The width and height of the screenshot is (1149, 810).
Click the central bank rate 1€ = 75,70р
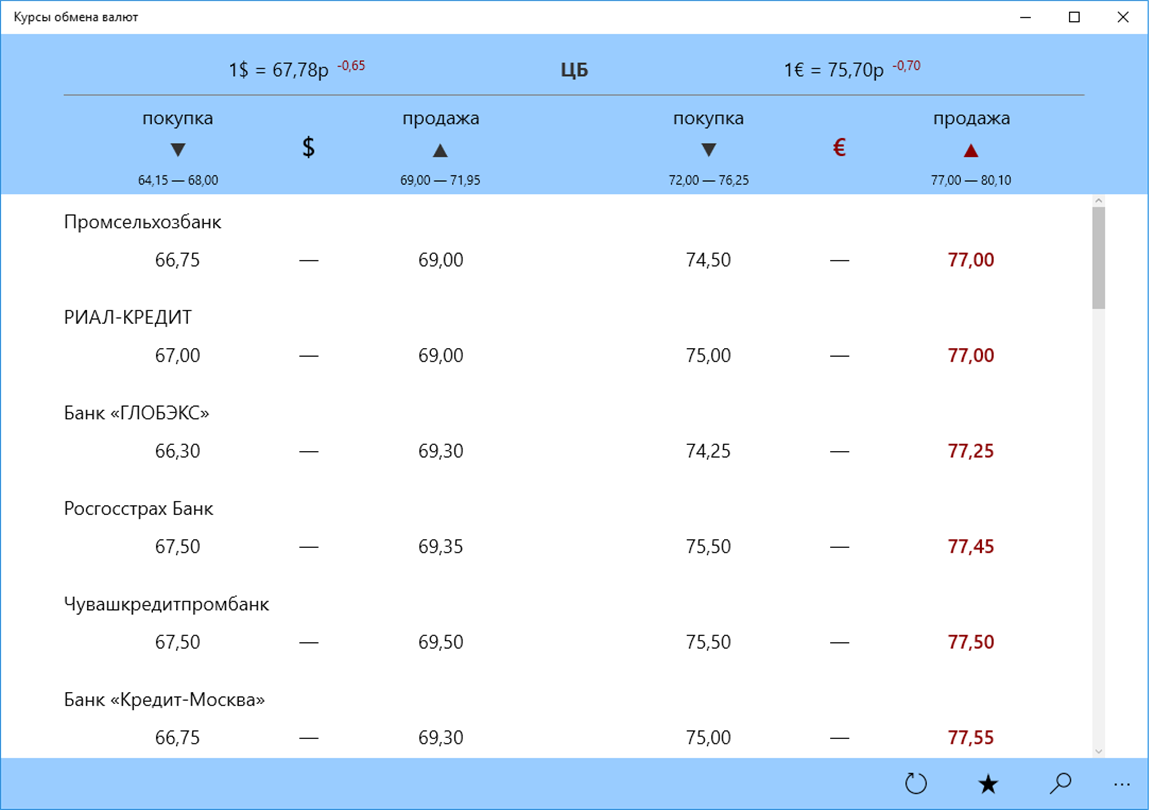834,70
